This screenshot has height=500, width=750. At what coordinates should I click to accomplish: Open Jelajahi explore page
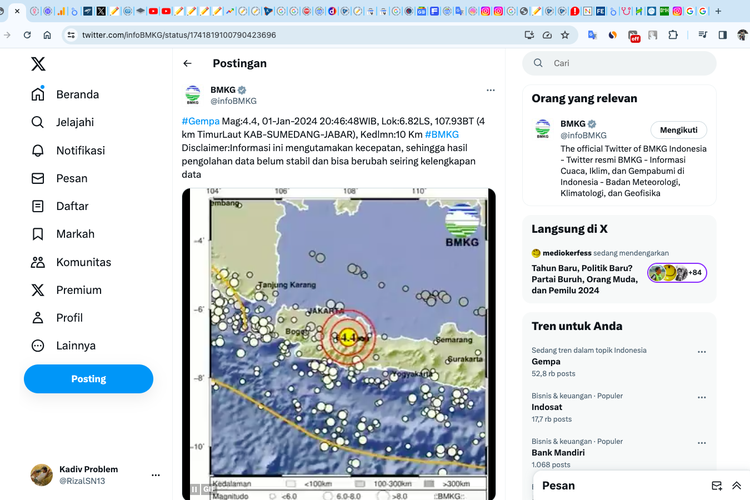coord(63,122)
